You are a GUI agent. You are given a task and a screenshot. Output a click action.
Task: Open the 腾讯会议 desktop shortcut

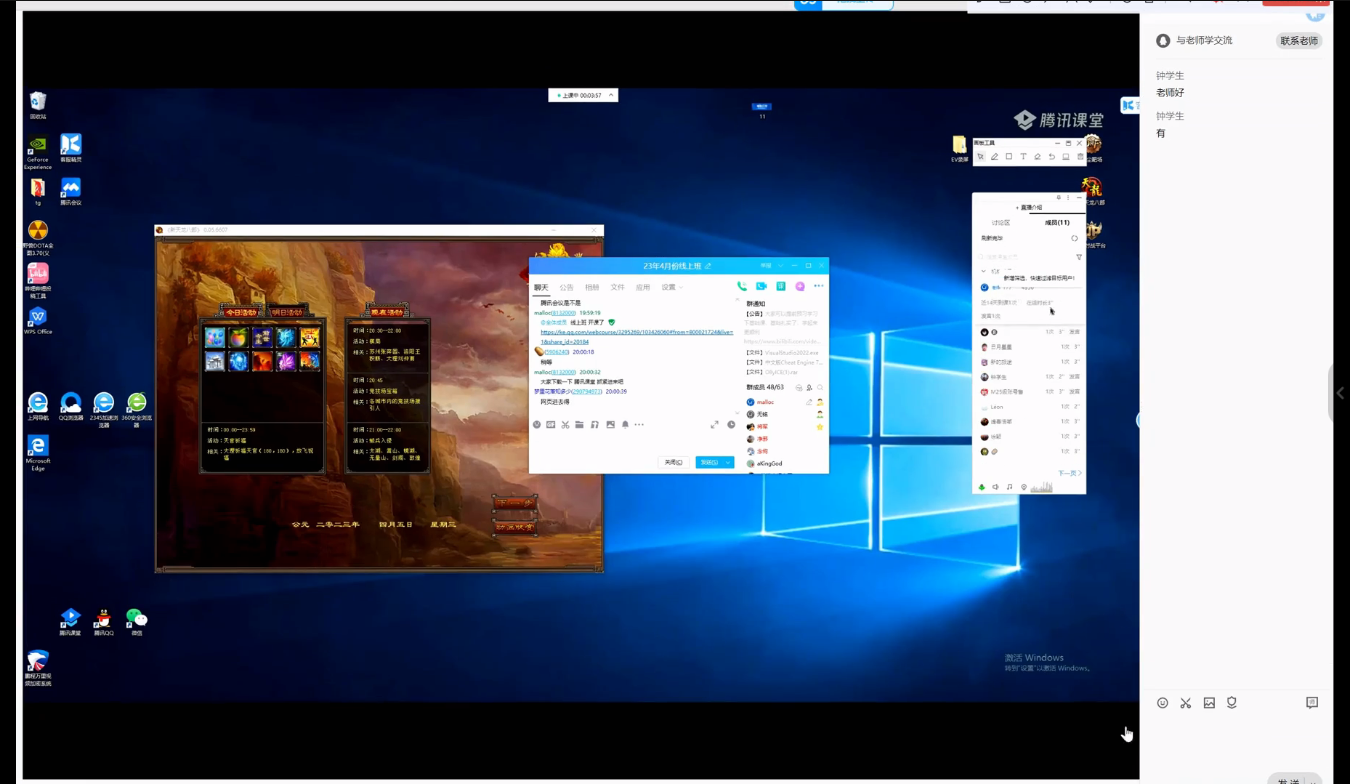(70, 191)
